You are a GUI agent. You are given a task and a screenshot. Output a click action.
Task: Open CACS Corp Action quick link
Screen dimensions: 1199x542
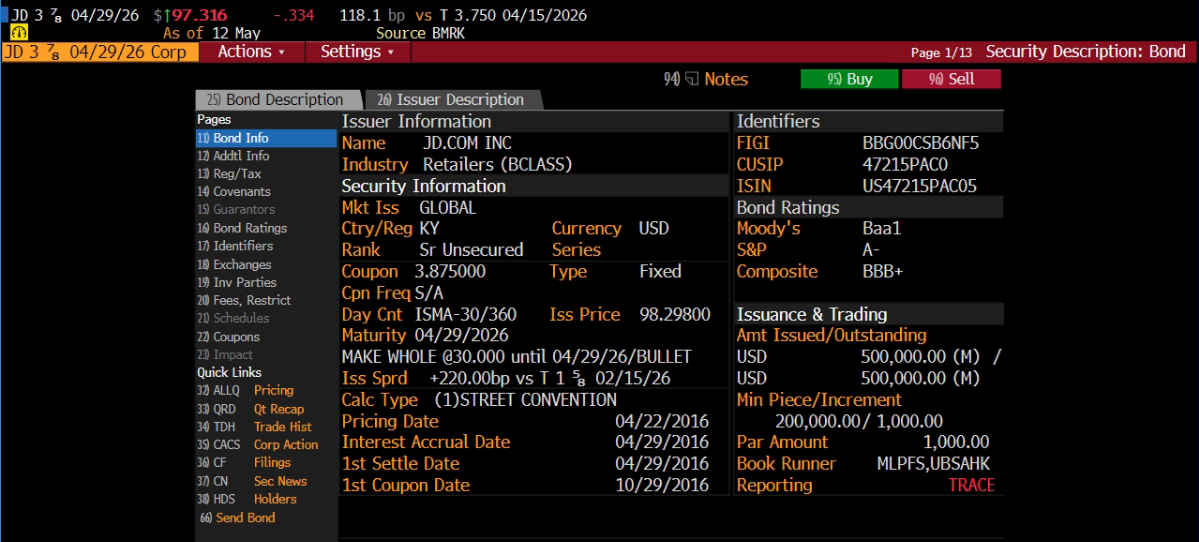[x=258, y=445]
